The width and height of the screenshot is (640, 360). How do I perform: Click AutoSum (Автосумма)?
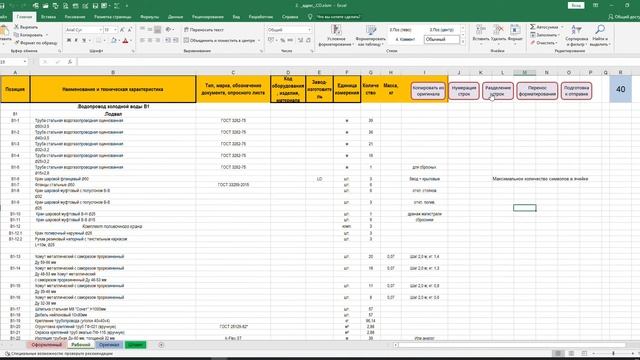pos(544,27)
